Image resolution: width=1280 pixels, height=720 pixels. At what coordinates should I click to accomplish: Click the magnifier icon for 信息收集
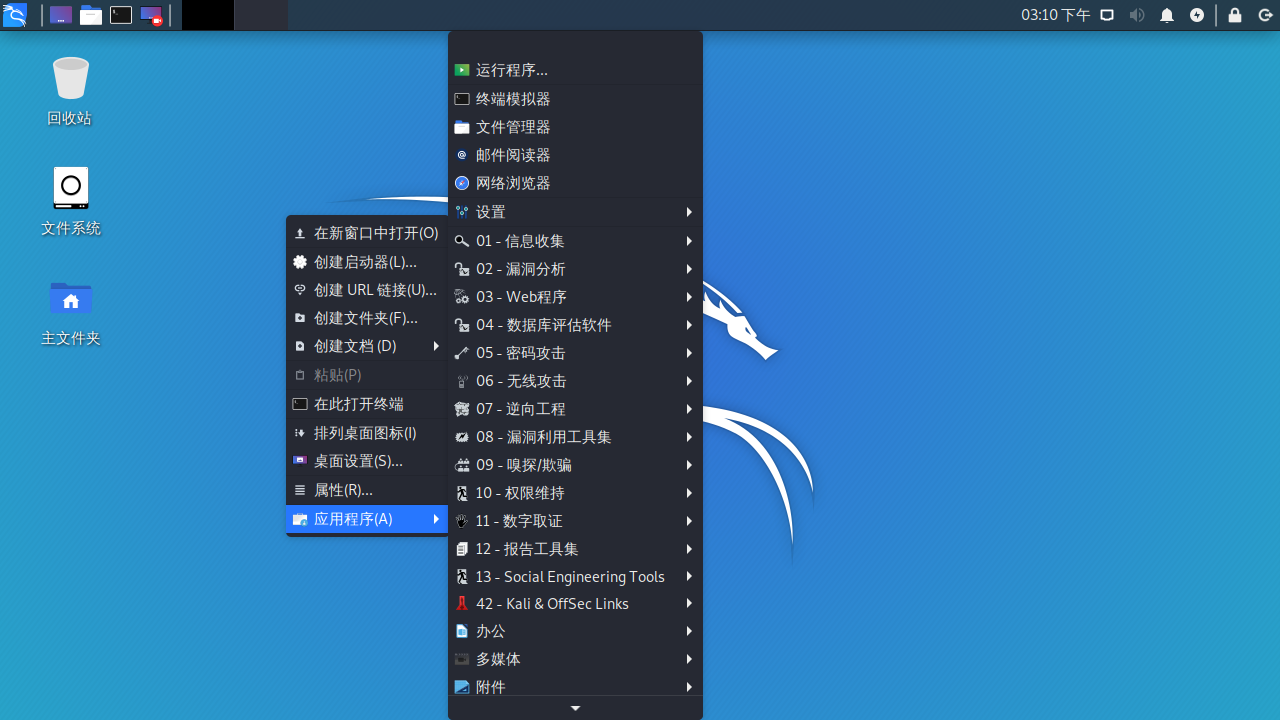[x=461, y=241]
